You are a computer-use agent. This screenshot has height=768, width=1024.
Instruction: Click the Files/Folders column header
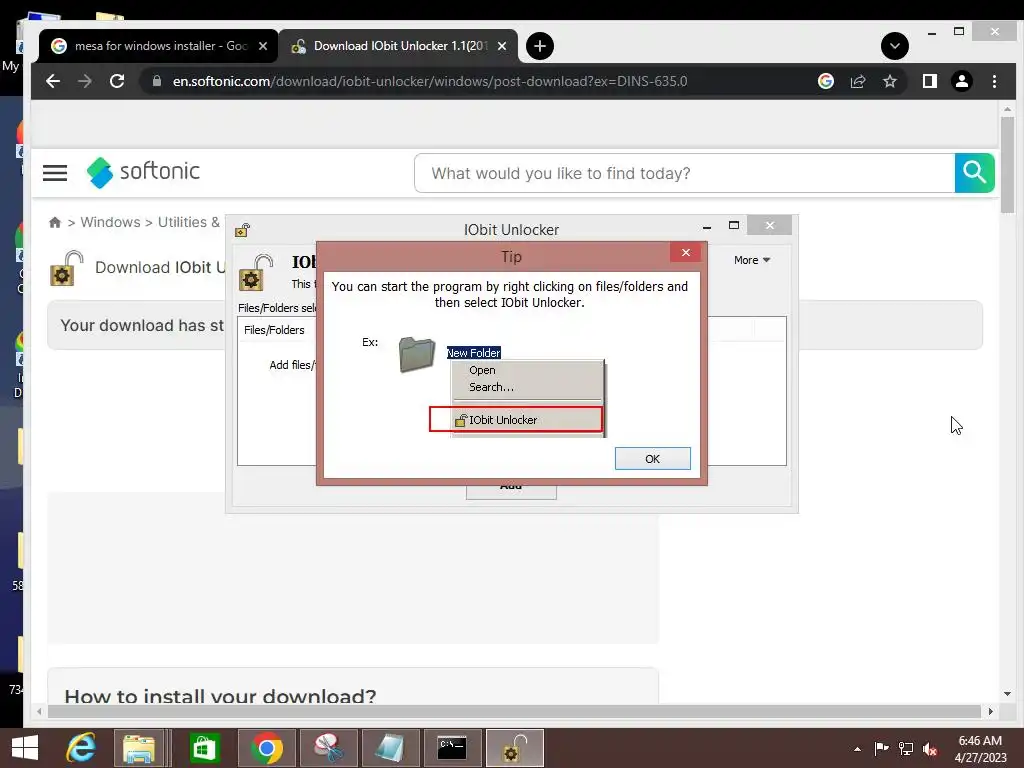(x=274, y=330)
